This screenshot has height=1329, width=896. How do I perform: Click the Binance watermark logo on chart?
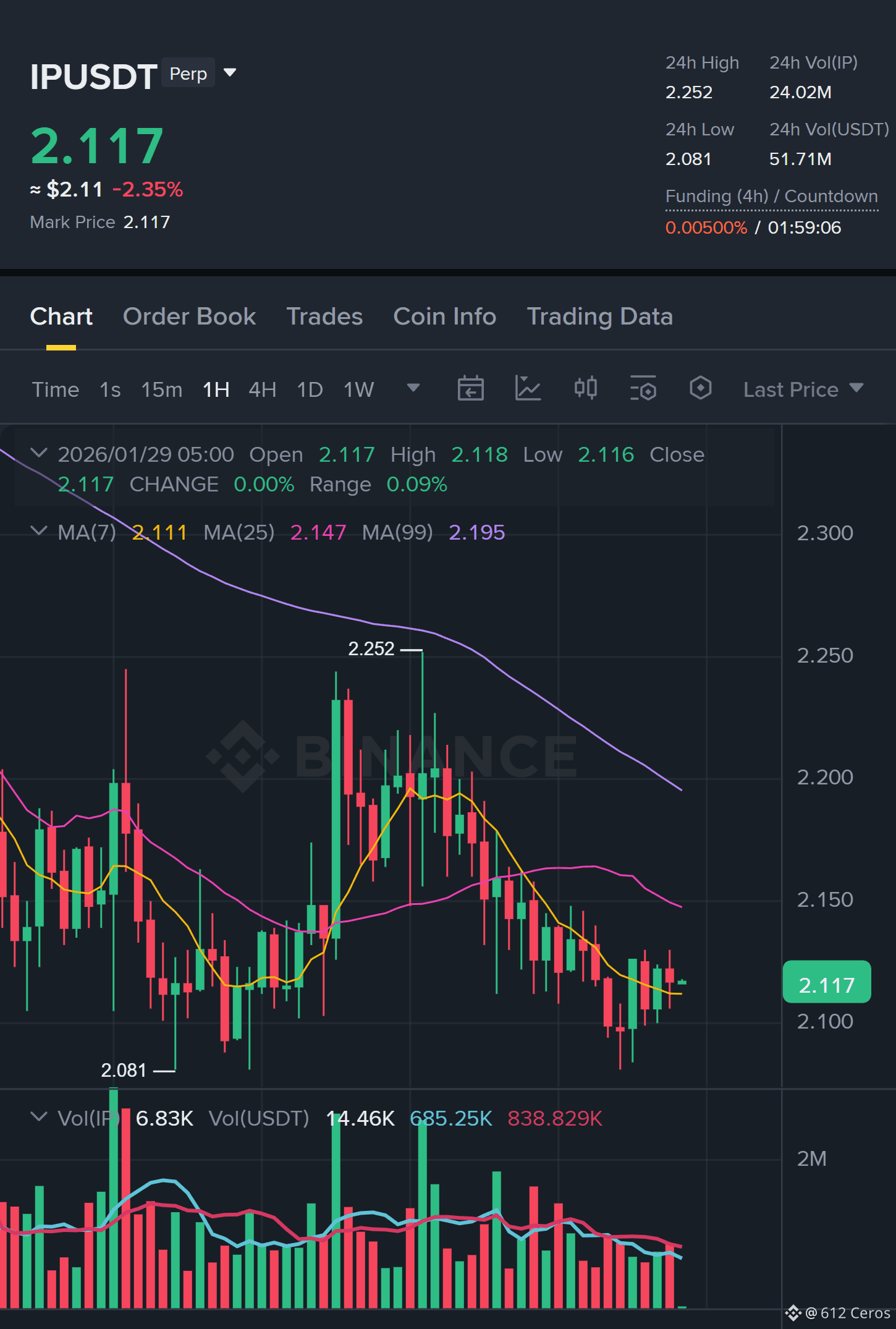click(x=391, y=756)
